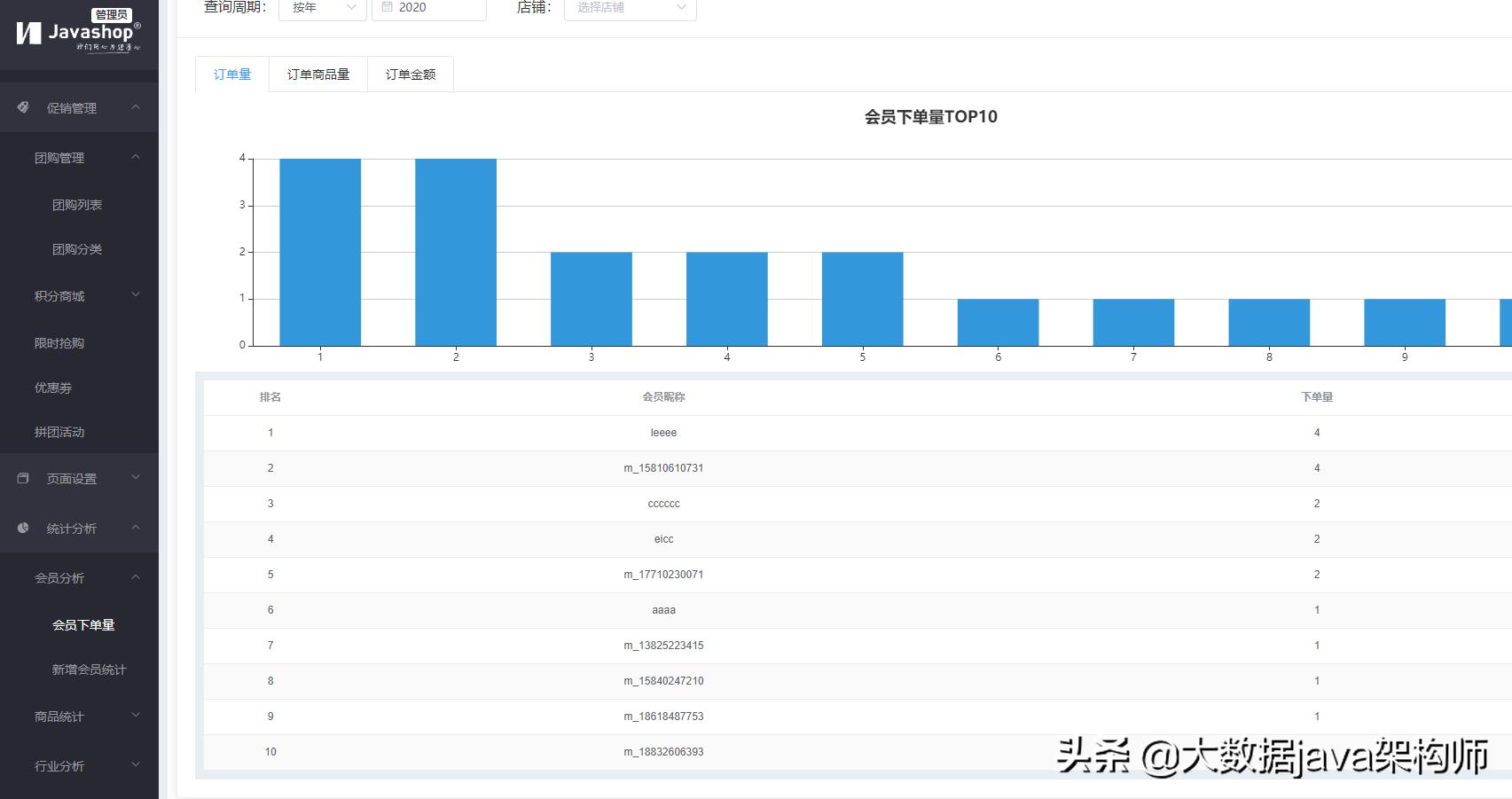Screen dimensions: 1512x799
Task: Click the 统计分析 pie-chart icon in sidebar
Action: click(22, 528)
